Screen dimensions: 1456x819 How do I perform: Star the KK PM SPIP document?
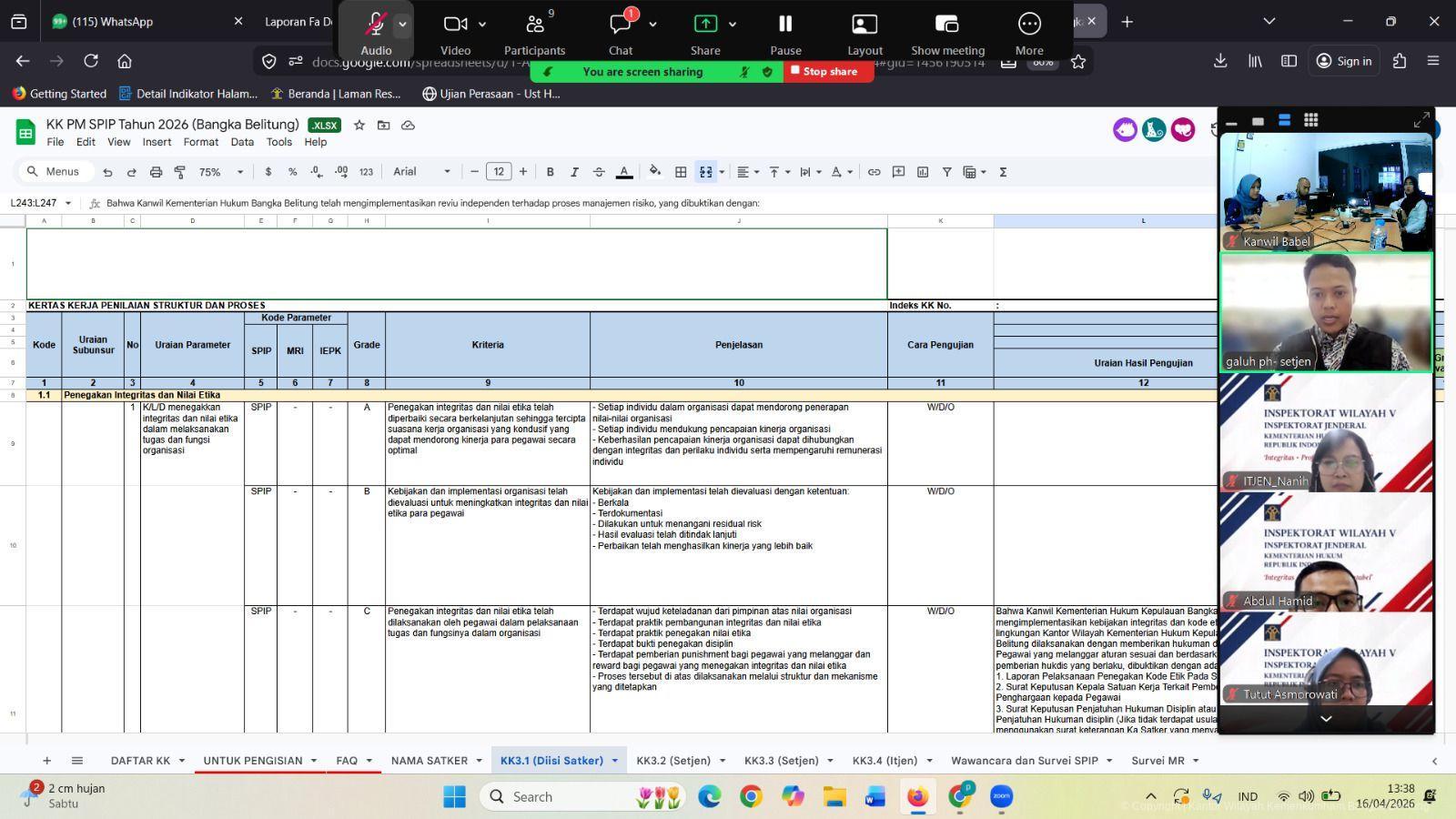tap(359, 125)
